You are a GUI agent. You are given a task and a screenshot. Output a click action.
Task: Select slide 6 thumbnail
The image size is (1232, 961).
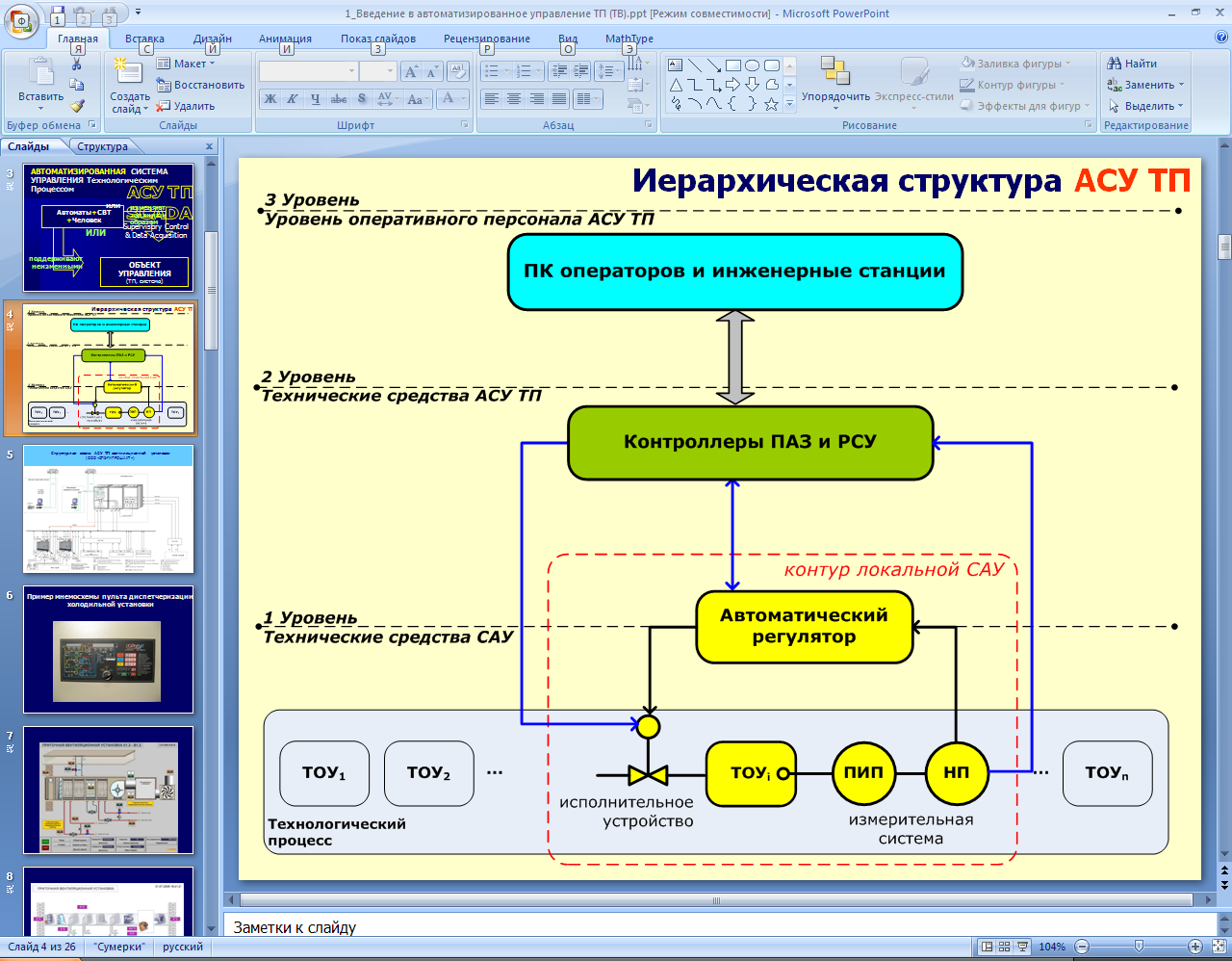click(109, 650)
